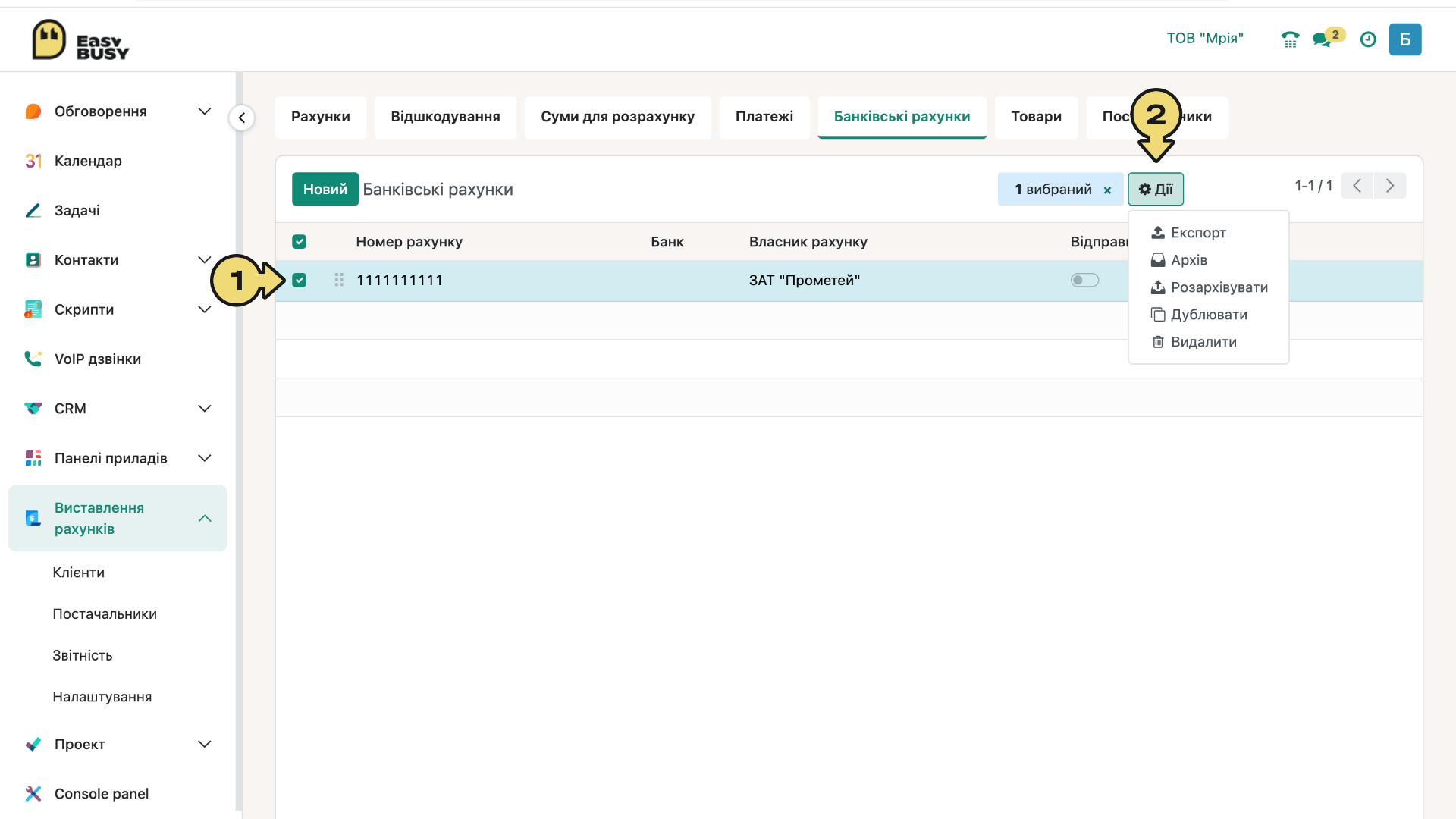Image resolution: width=1456 pixels, height=819 pixels.
Task: Click the clock history icon in header
Action: (x=1368, y=39)
